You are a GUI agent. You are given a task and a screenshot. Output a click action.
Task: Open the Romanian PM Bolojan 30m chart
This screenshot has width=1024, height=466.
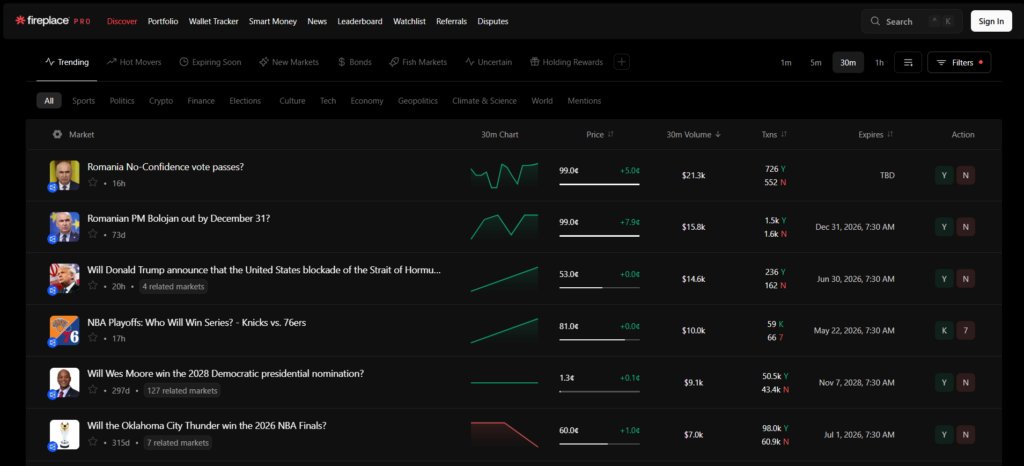click(x=504, y=226)
